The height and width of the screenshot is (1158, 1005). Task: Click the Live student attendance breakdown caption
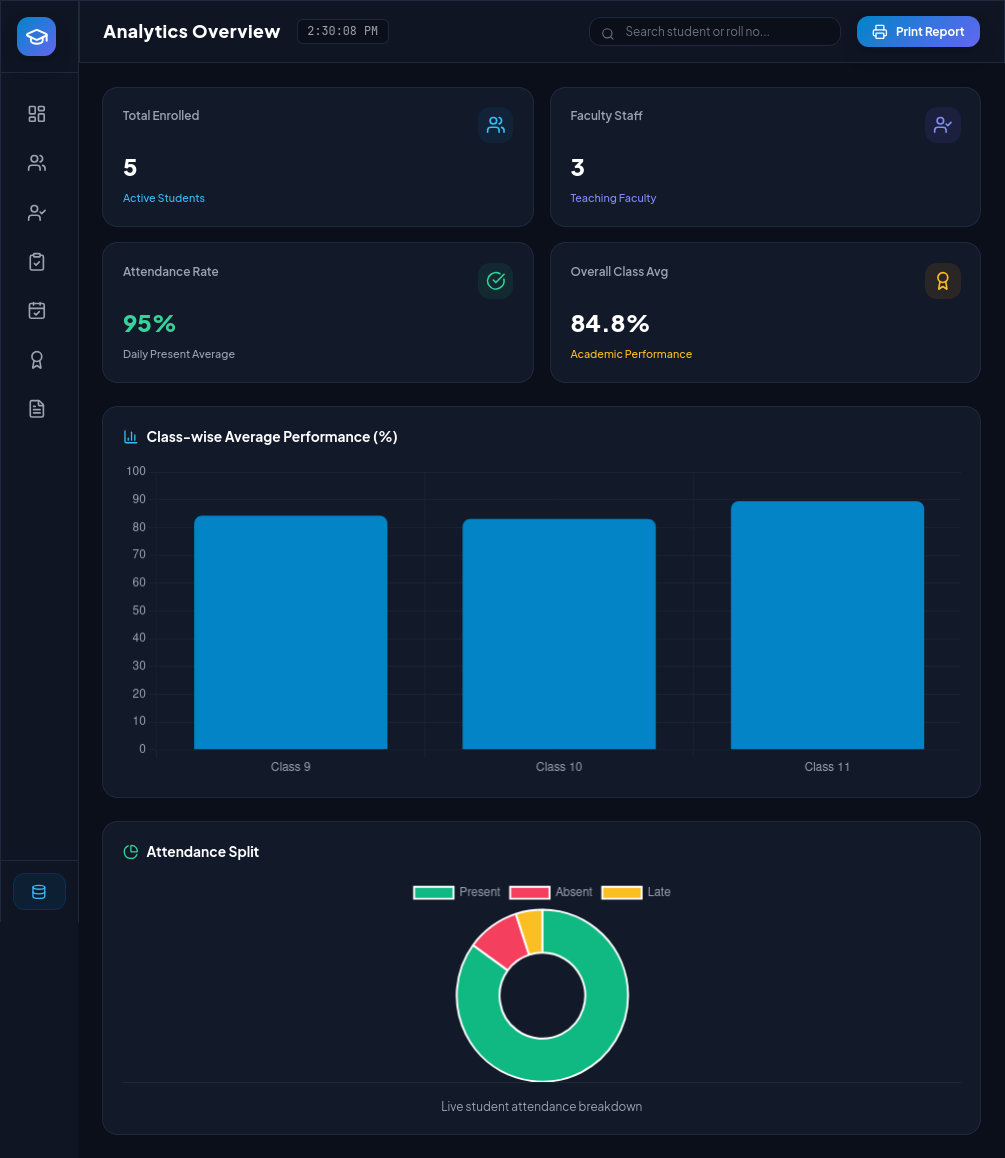click(541, 1106)
